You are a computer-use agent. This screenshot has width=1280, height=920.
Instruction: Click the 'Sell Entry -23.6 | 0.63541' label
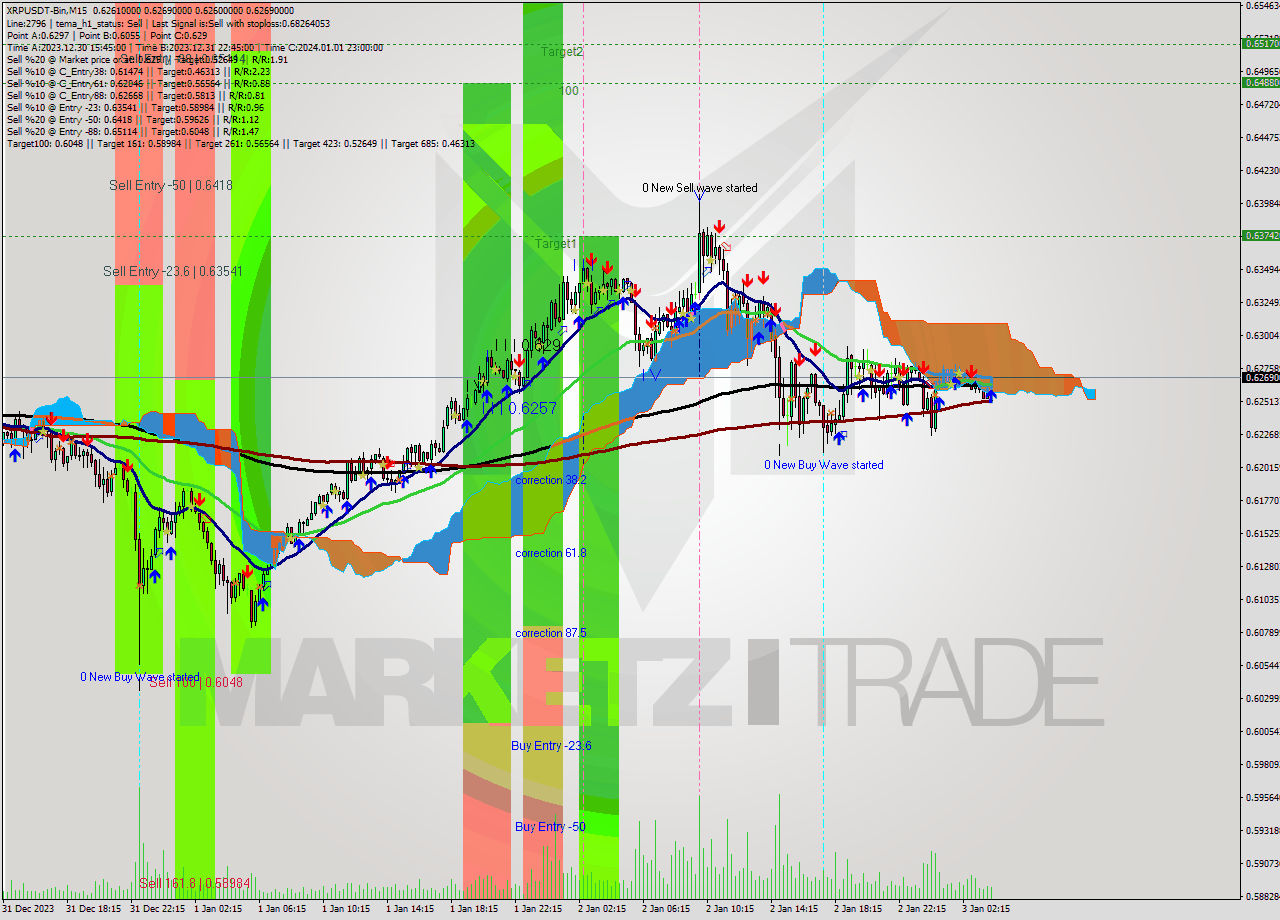173,271
